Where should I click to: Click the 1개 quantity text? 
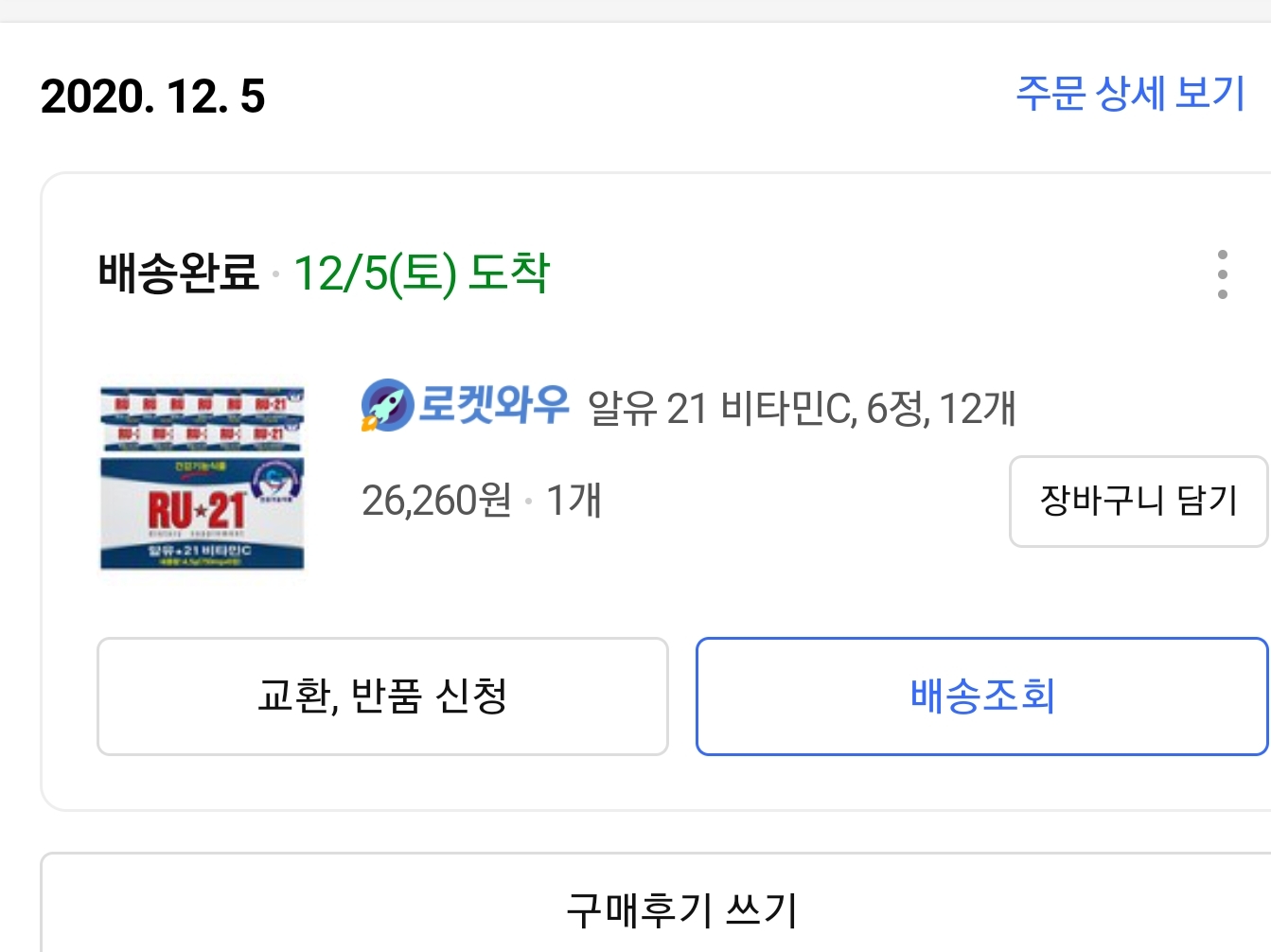[x=574, y=500]
